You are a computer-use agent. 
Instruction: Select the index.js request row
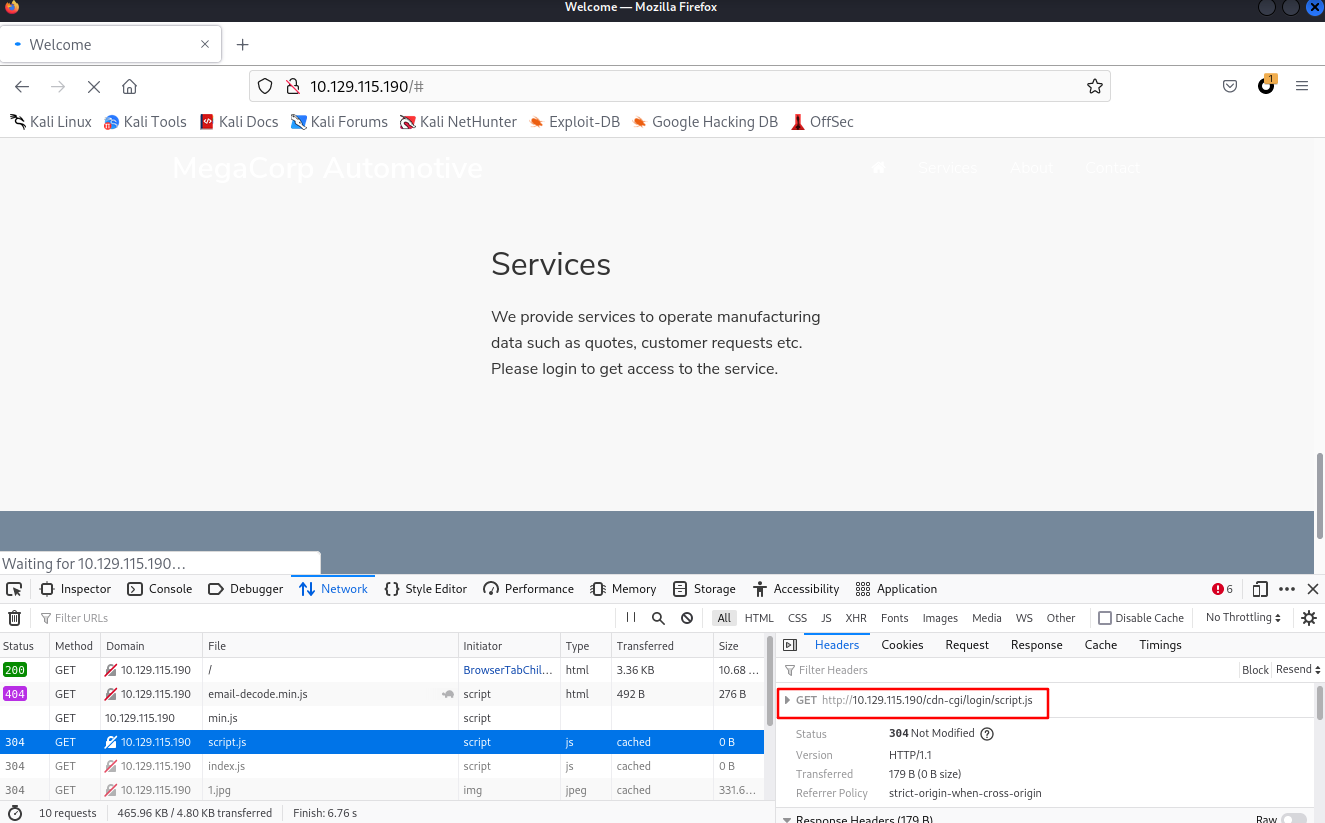[x=382, y=766]
